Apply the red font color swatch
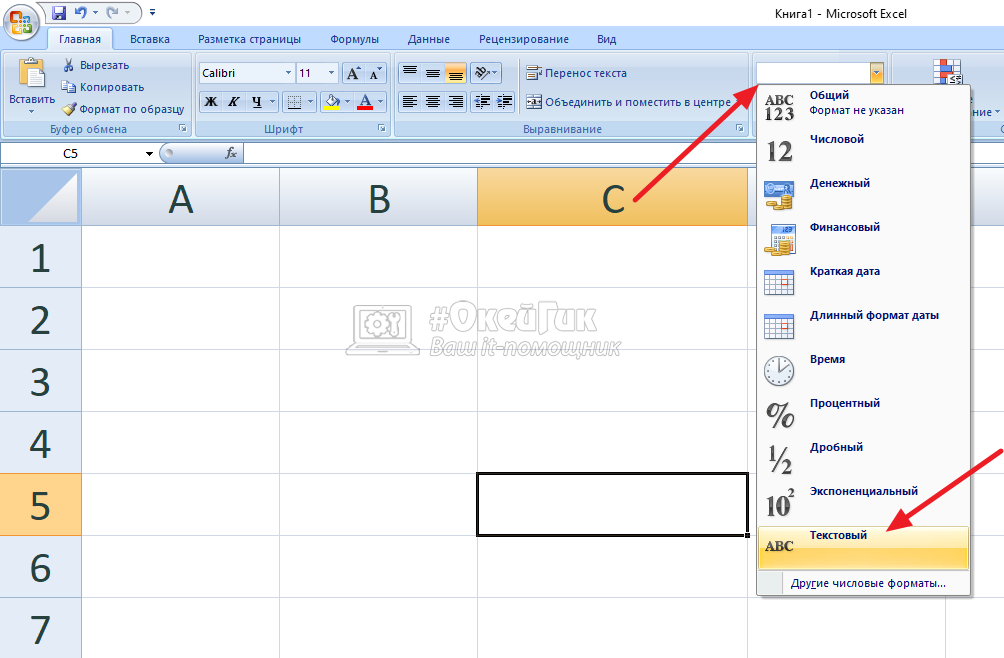The height and width of the screenshot is (658, 1004). [x=365, y=101]
